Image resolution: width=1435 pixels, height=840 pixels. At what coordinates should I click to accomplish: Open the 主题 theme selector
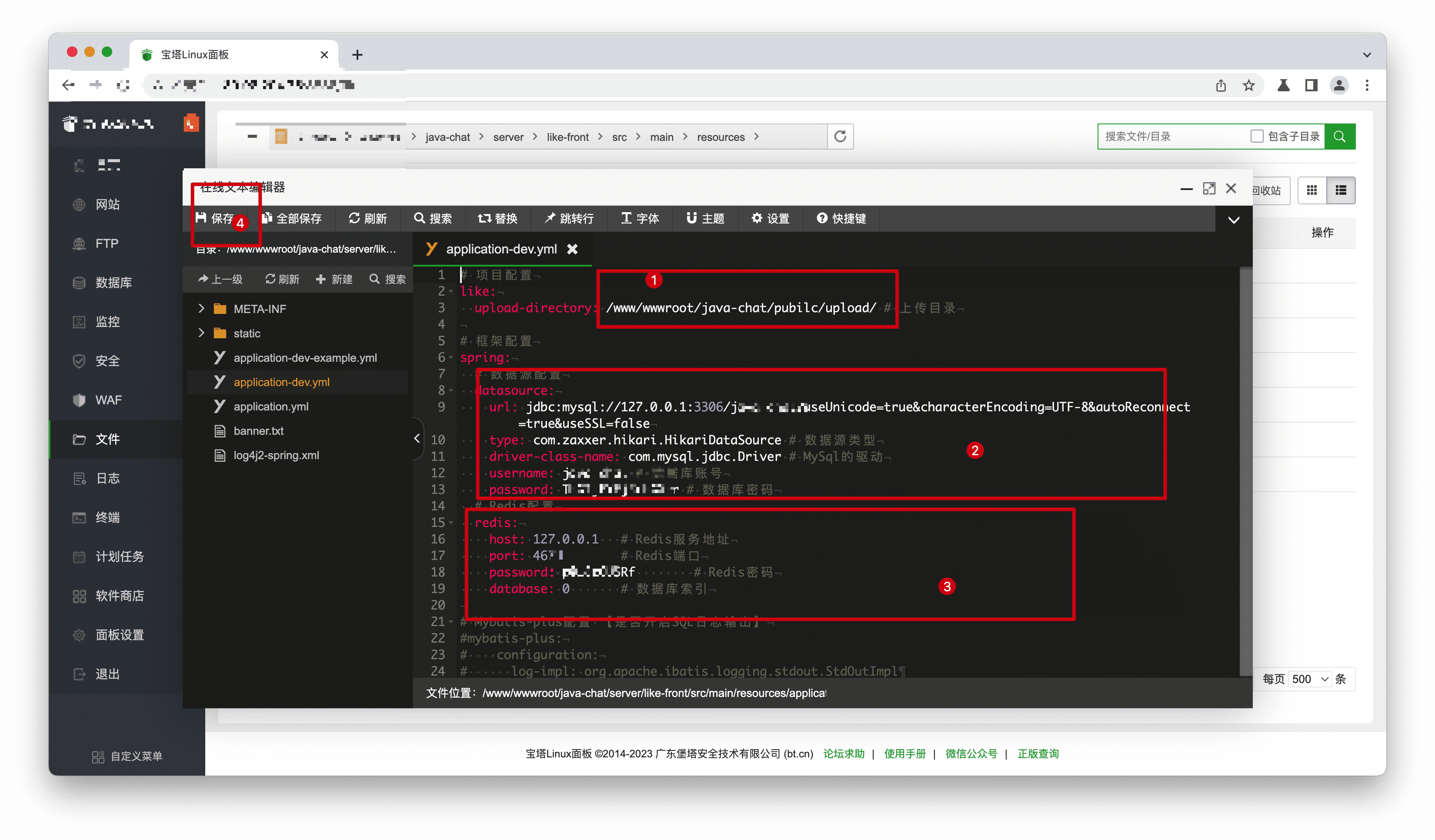click(x=705, y=219)
